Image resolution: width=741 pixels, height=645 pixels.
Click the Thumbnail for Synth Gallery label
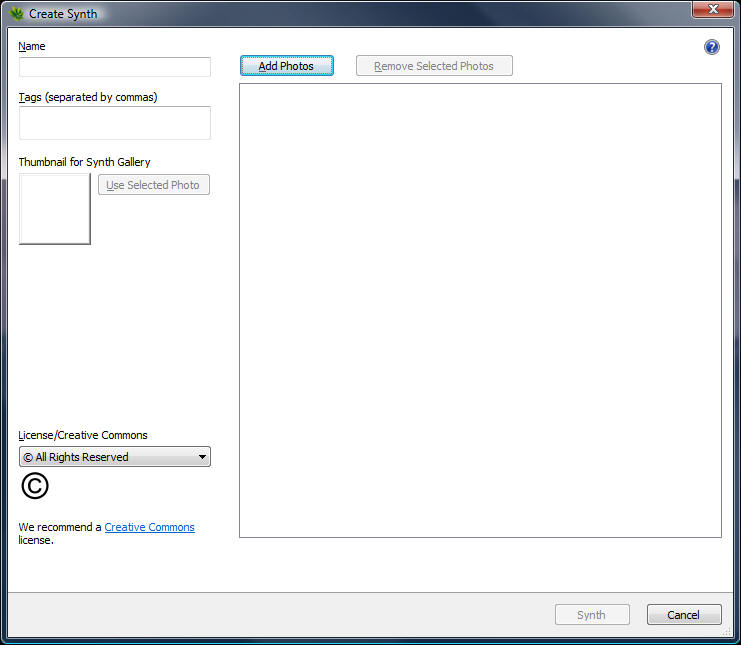coord(84,162)
